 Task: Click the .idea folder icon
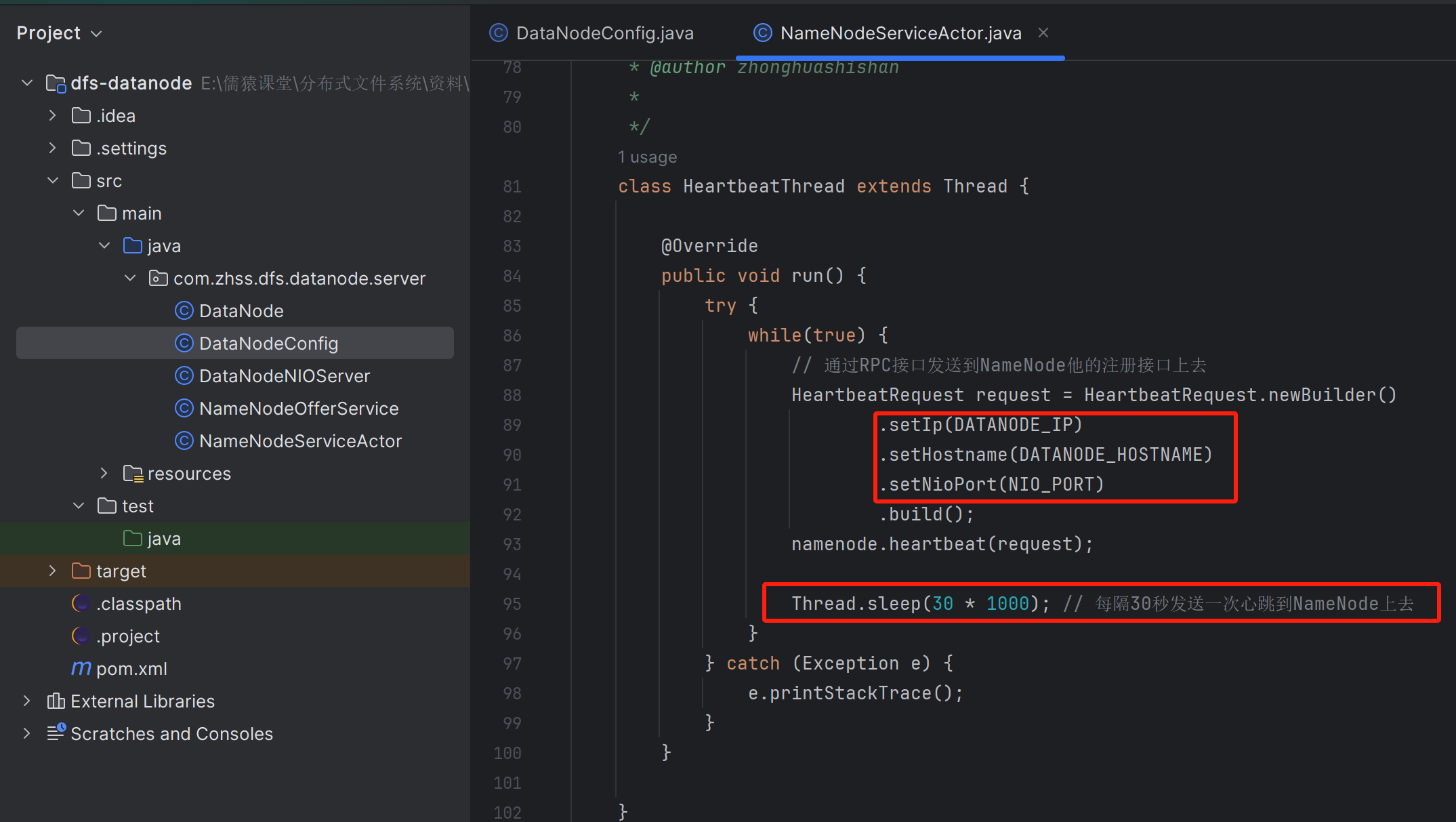(x=81, y=116)
